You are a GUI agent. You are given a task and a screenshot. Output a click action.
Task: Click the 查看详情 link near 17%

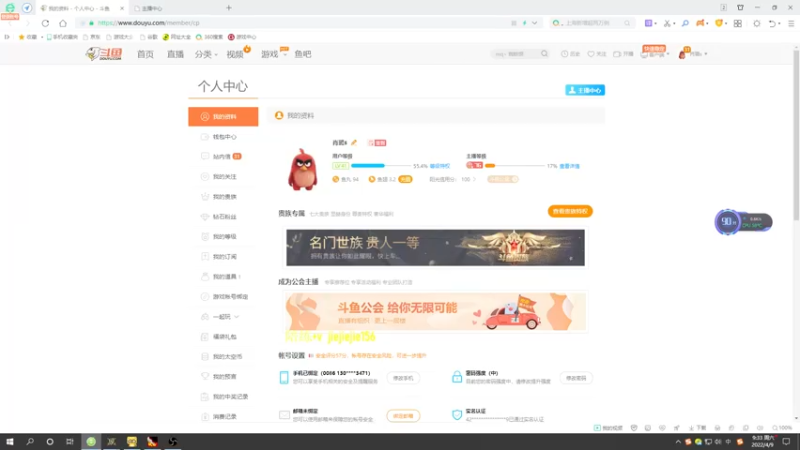pyautogui.click(x=569, y=166)
